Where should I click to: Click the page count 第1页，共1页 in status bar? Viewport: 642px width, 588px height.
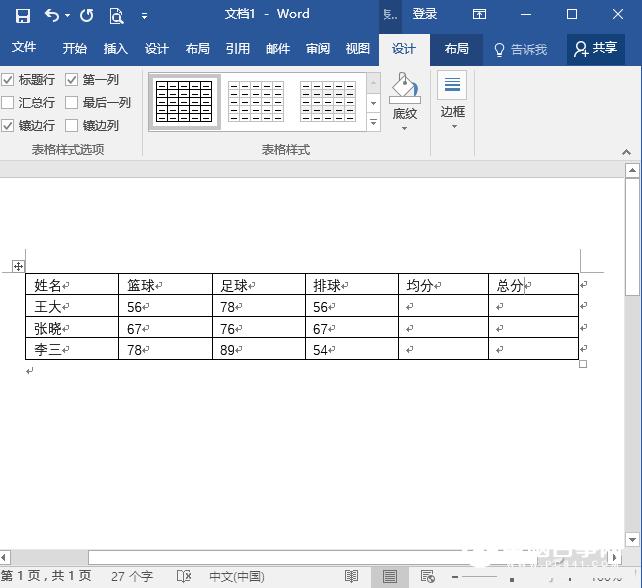pyautogui.click(x=46, y=576)
